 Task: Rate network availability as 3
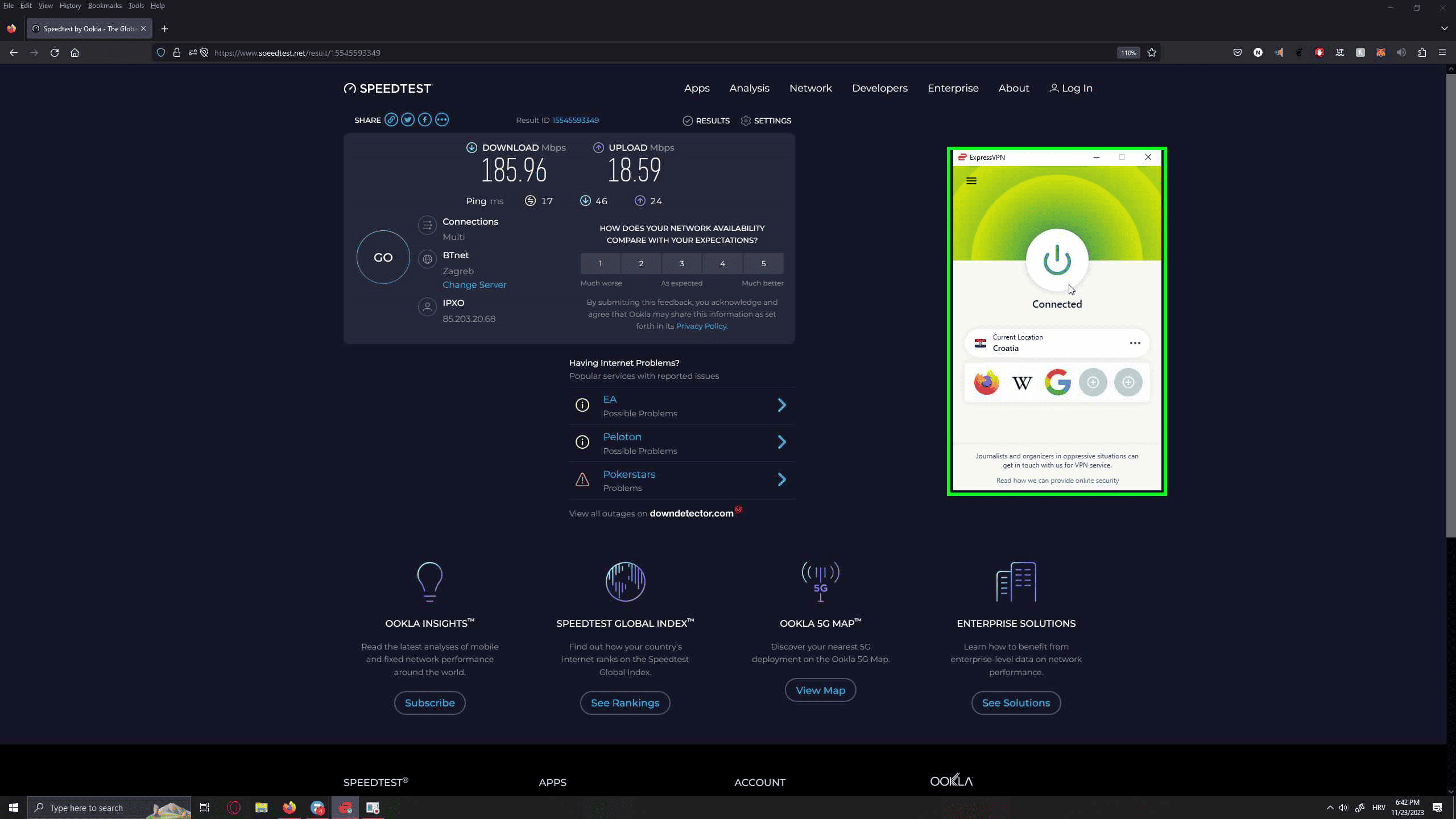click(681, 263)
